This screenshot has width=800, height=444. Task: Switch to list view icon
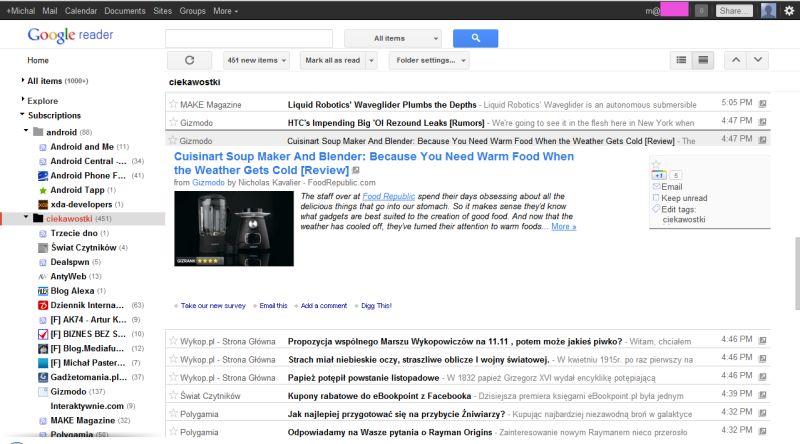pos(681,60)
